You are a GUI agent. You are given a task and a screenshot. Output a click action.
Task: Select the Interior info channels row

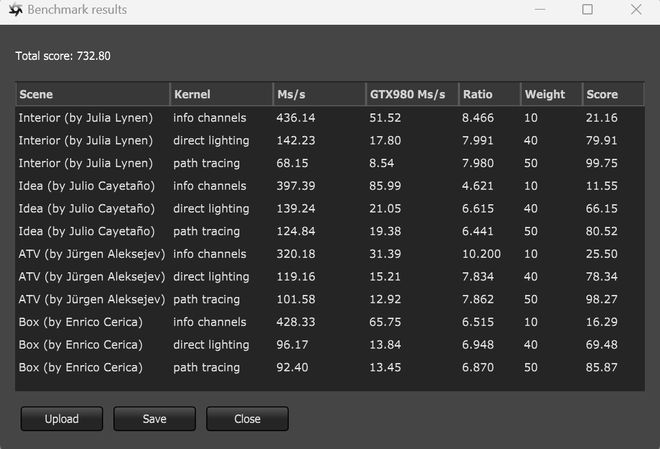click(330, 118)
